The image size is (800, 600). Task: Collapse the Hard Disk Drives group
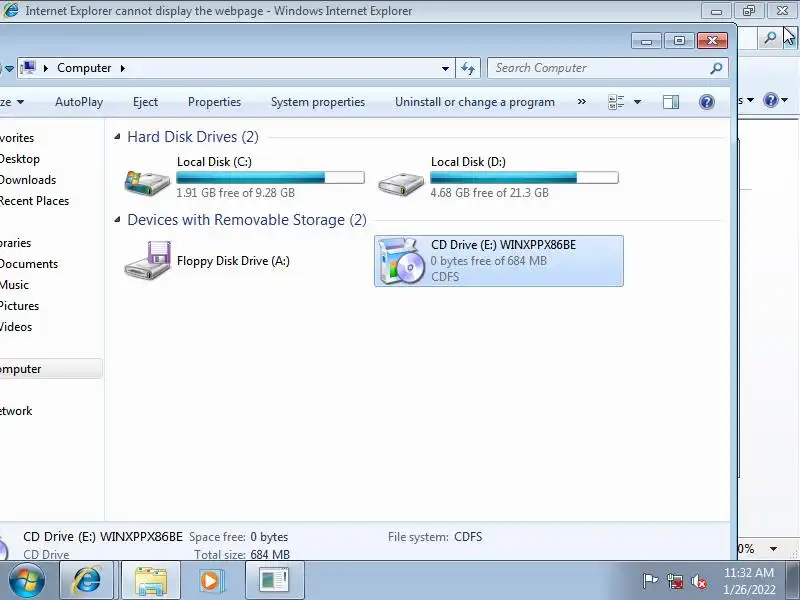coord(117,136)
